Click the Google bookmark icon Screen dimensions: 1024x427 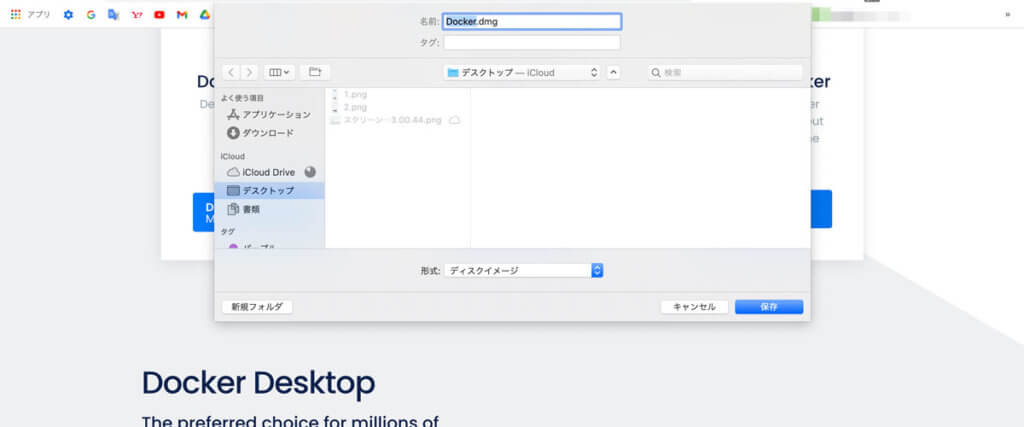91,15
